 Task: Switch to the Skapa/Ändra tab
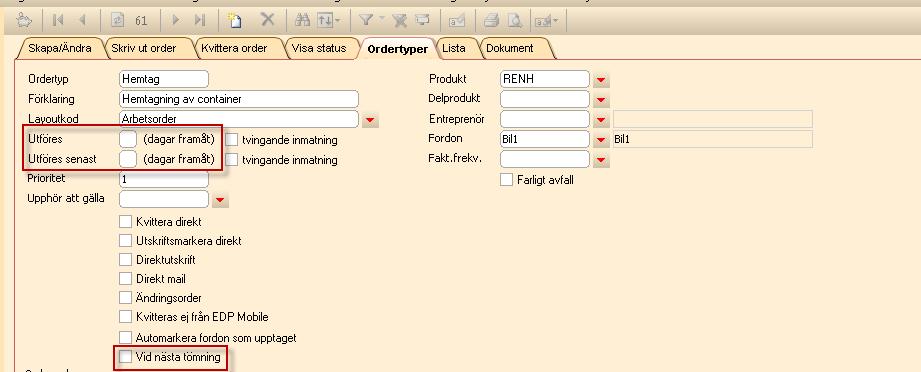coord(60,48)
